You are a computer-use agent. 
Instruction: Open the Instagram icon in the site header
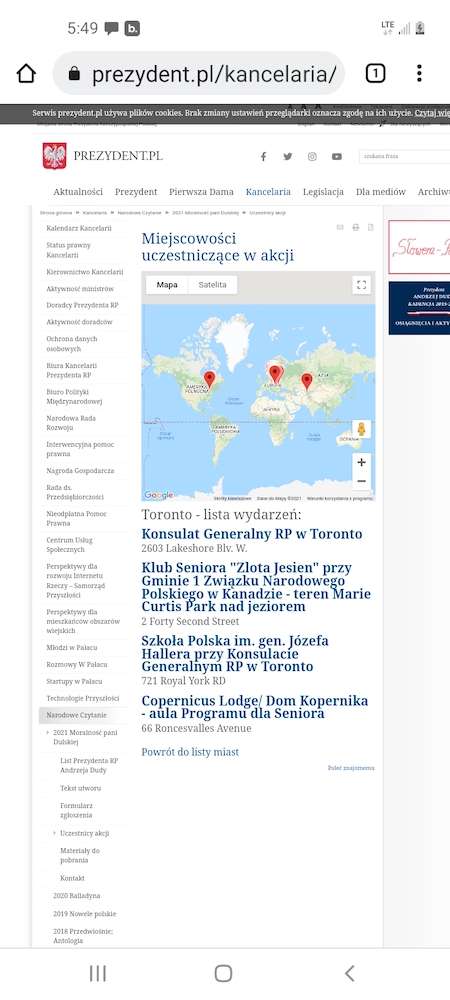pyautogui.click(x=312, y=156)
